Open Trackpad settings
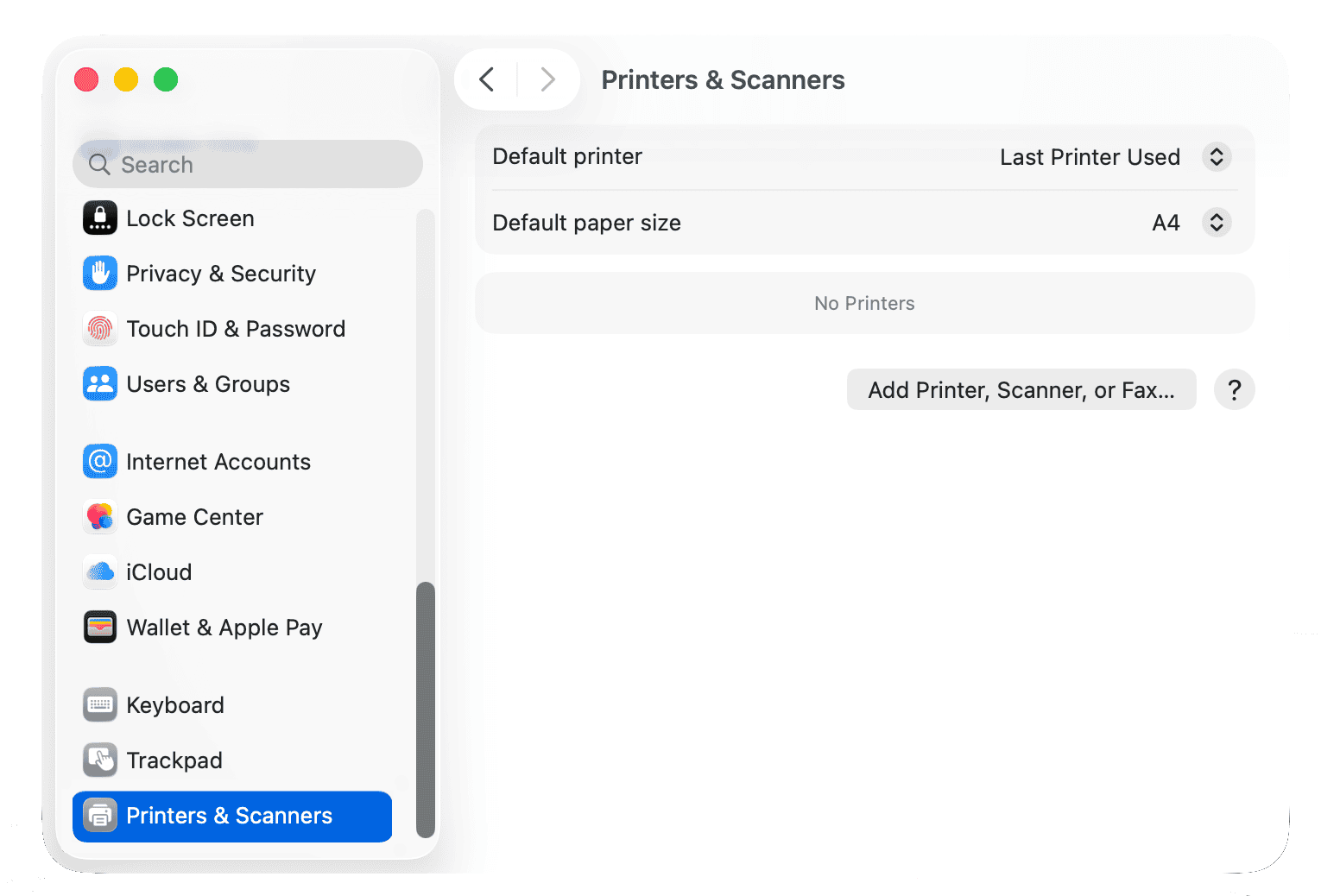The width and height of the screenshot is (1340, 896). pyautogui.click(x=174, y=760)
